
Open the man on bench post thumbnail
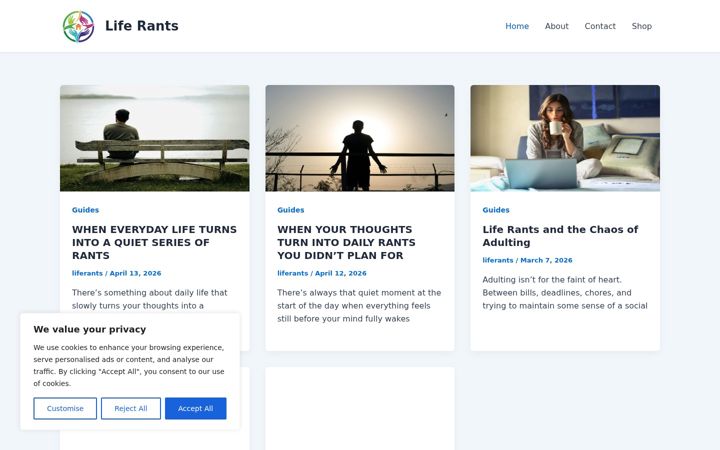tap(155, 138)
